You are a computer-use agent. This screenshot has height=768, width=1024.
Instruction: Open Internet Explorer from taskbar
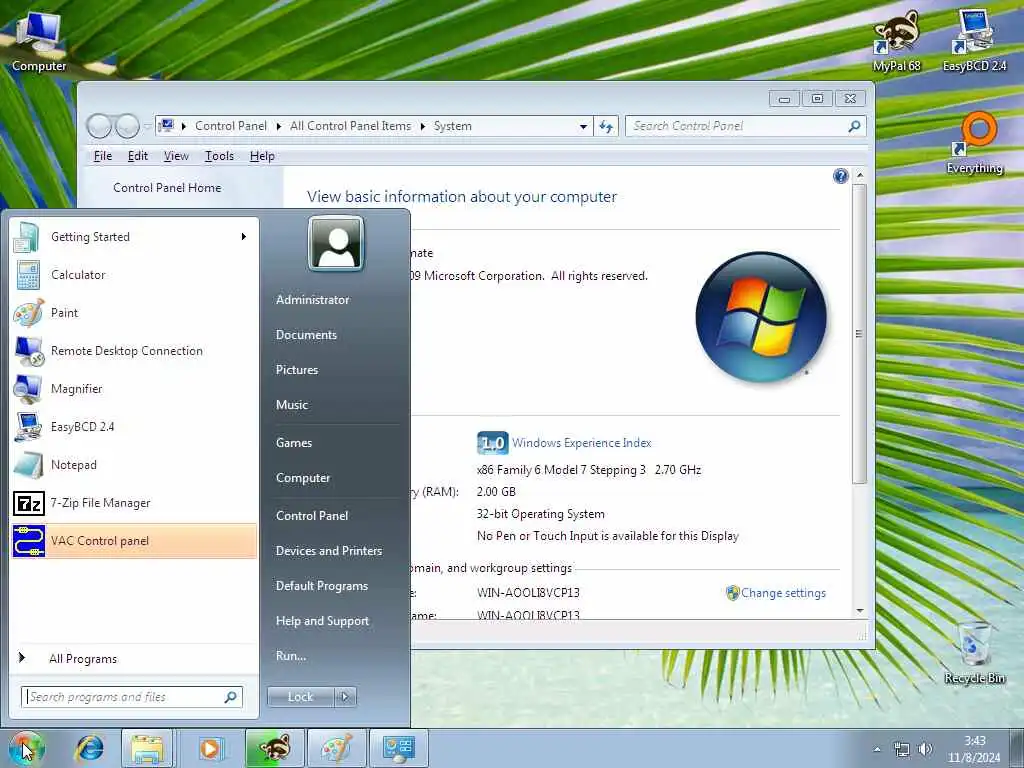coord(89,748)
